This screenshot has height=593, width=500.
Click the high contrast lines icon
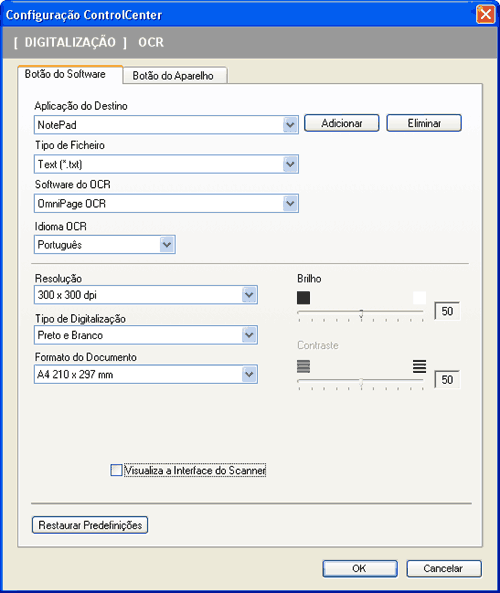click(419, 366)
